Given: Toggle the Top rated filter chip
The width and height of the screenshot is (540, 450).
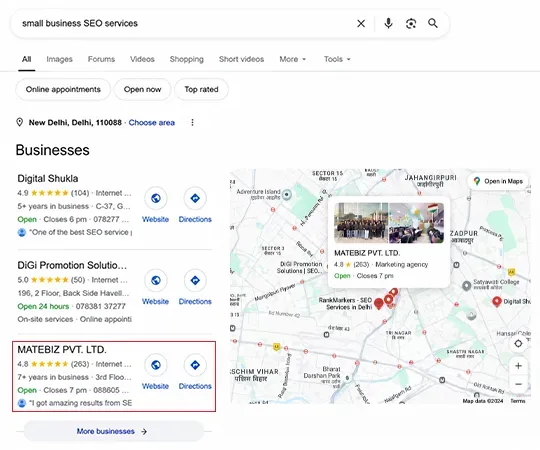Looking at the screenshot, I should pos(201,90).
